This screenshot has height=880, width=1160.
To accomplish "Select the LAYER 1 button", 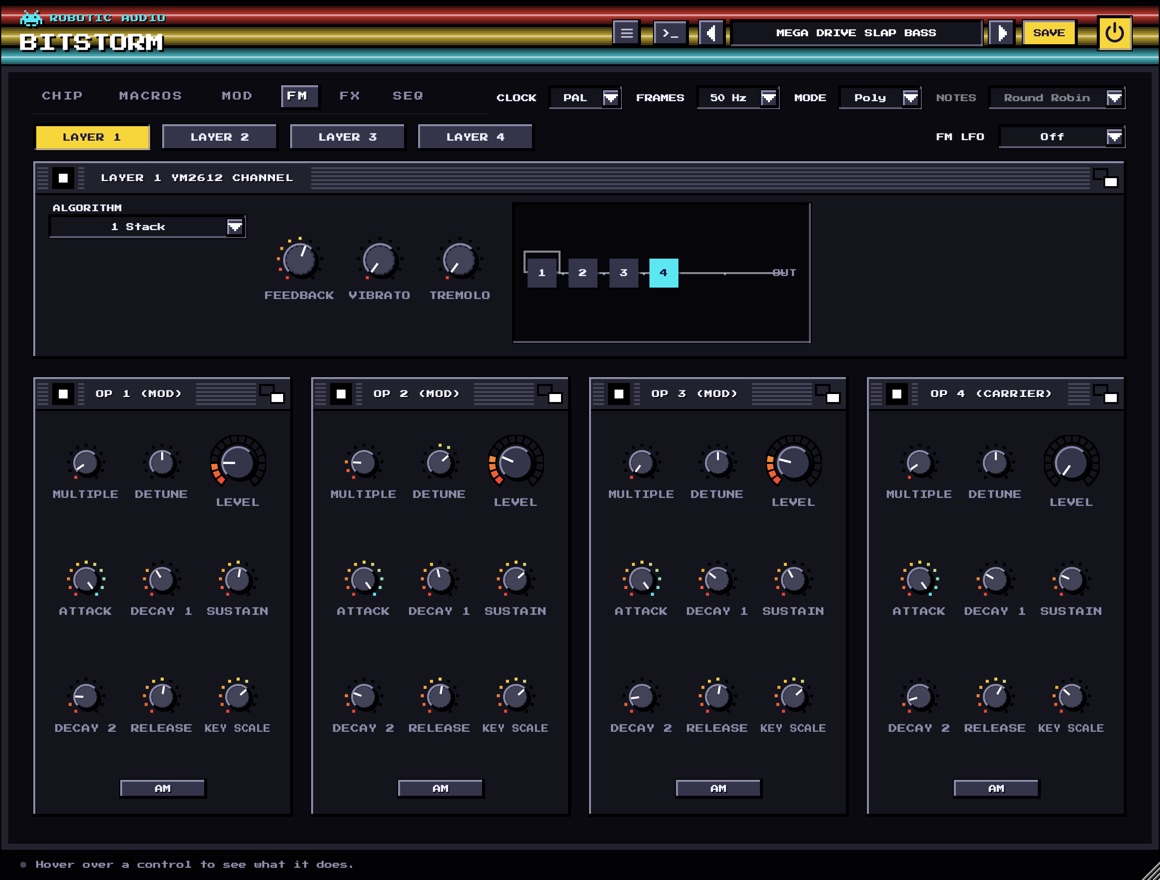I will [x=92, y=137].
